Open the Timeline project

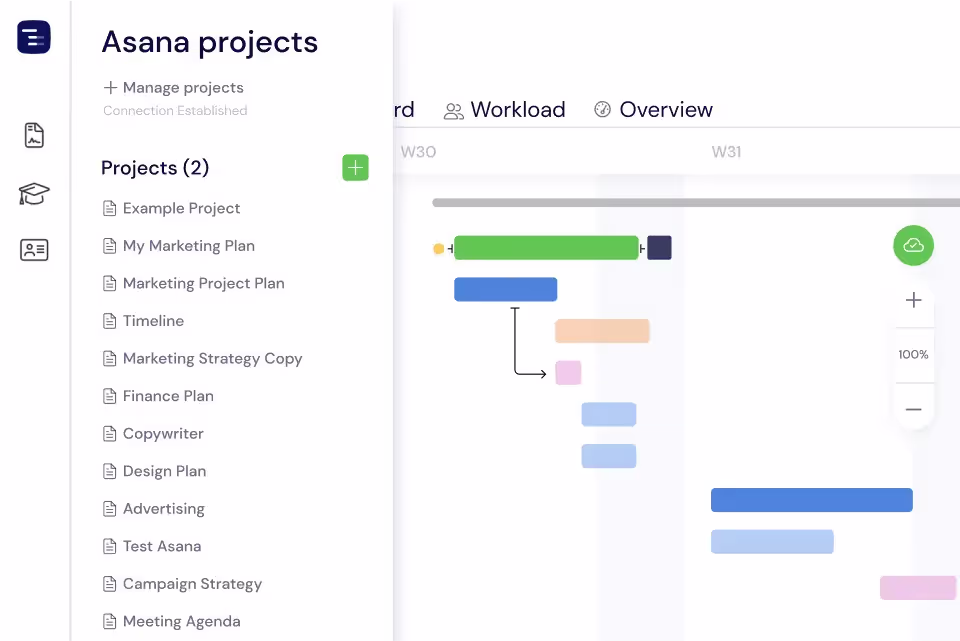pyautogui.click(x=153, y=321)
